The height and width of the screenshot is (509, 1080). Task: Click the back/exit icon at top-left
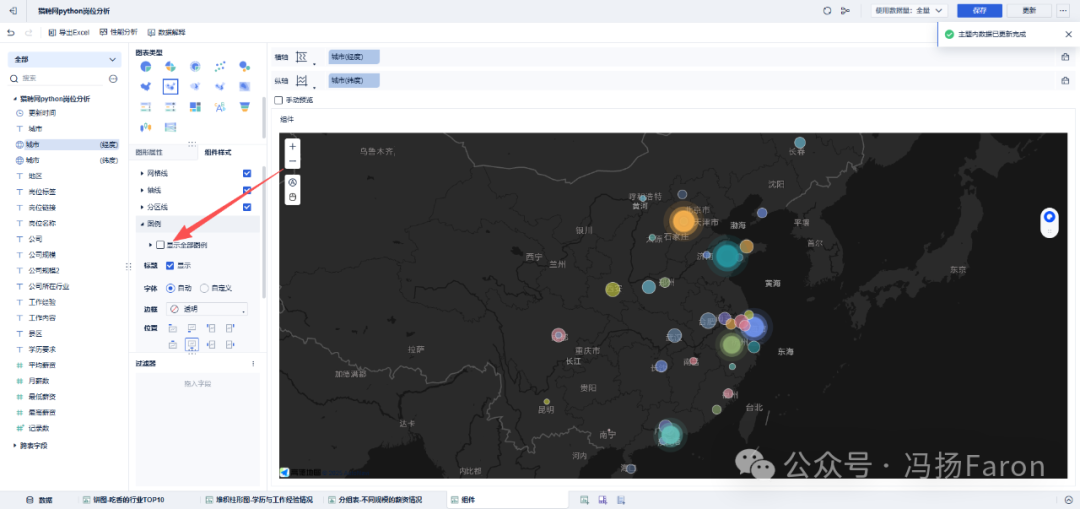coord(12,11)
